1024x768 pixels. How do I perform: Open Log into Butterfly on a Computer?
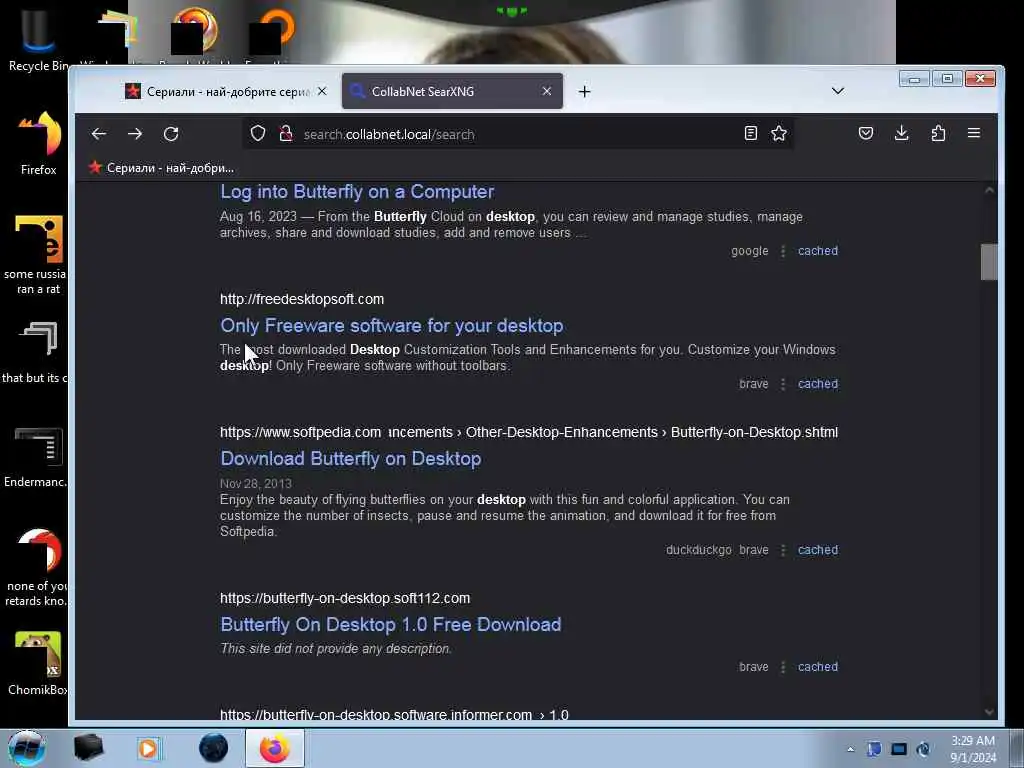357,191
